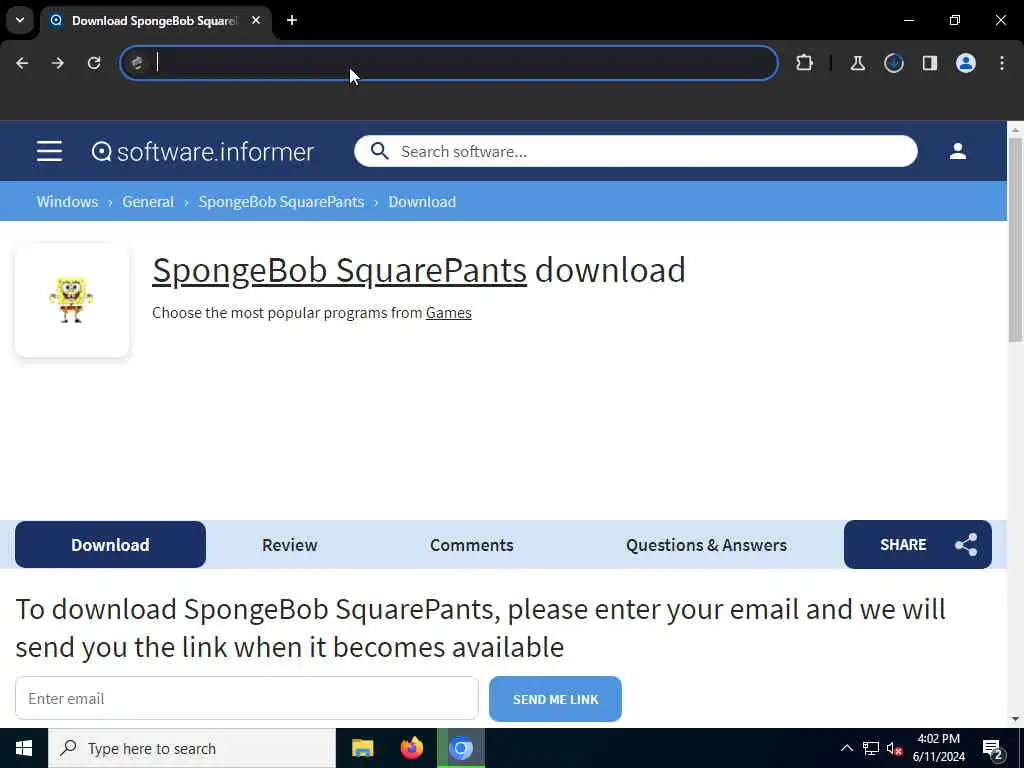1024x768 pixels.
Task: Go to General breadcrumb
Action: point(148,202)
